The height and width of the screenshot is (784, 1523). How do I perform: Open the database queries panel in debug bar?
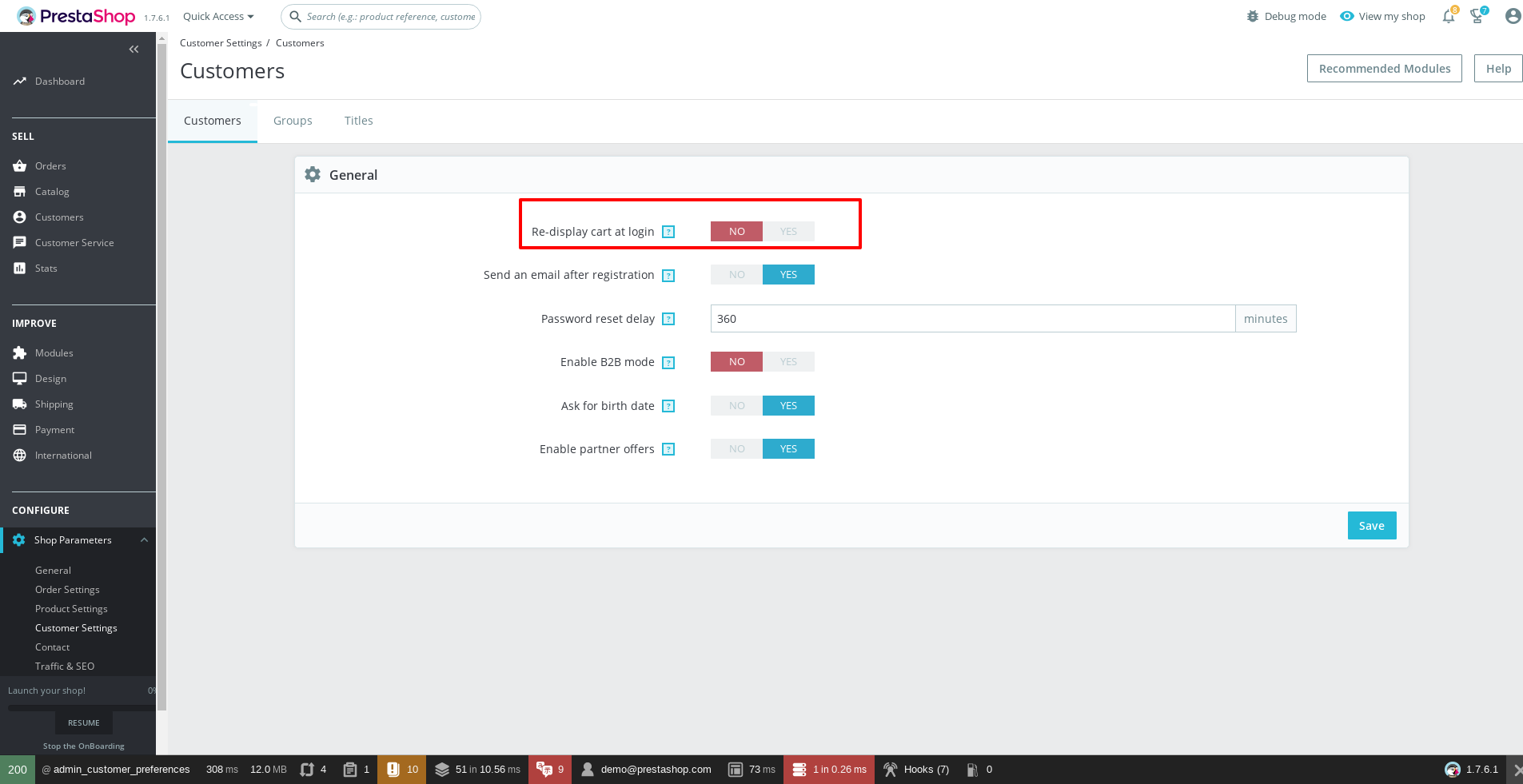829,770
